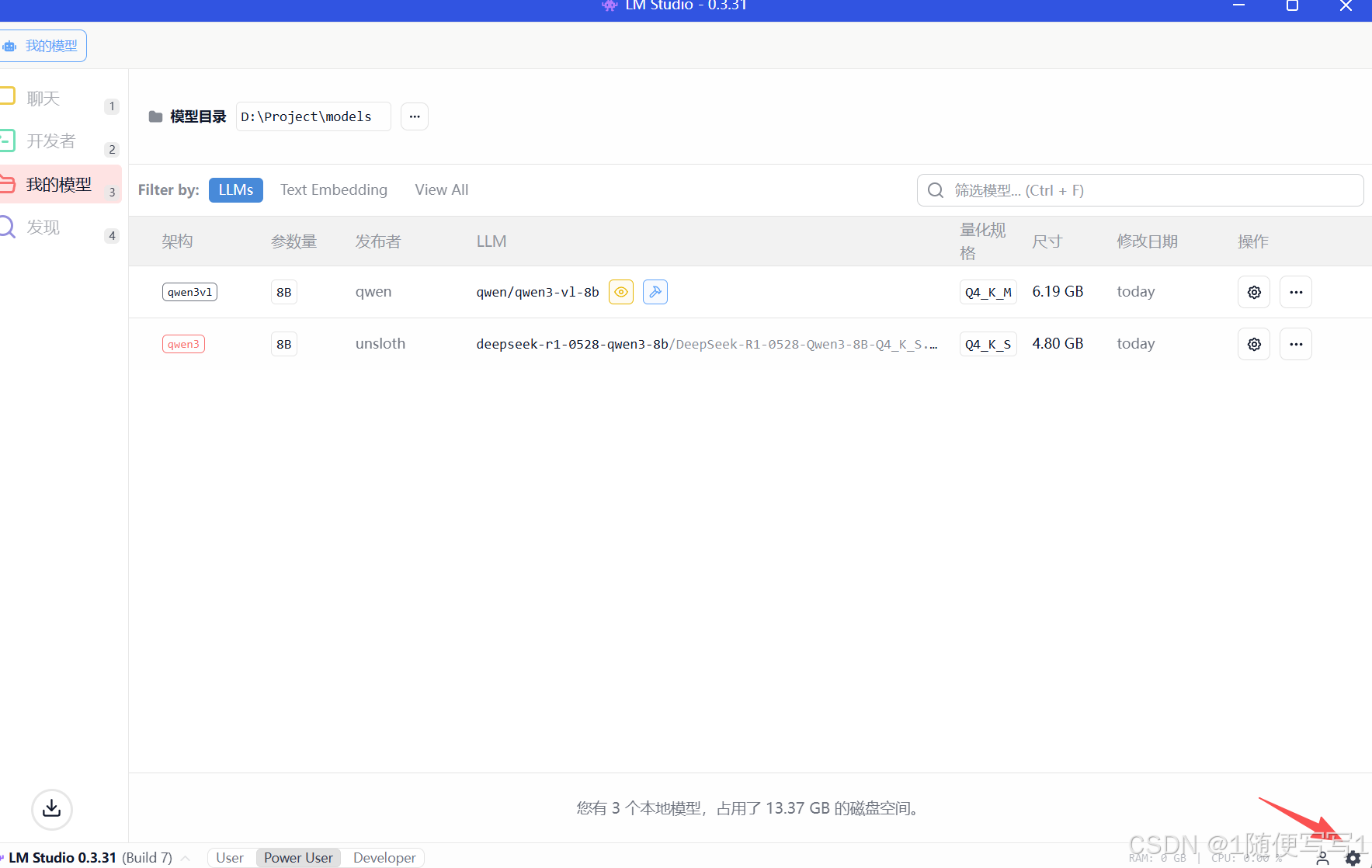Click the 4.80 GB size value
Image resolution: width=1372 pixels, height=868 pixels.
(x=1058, y=344)
